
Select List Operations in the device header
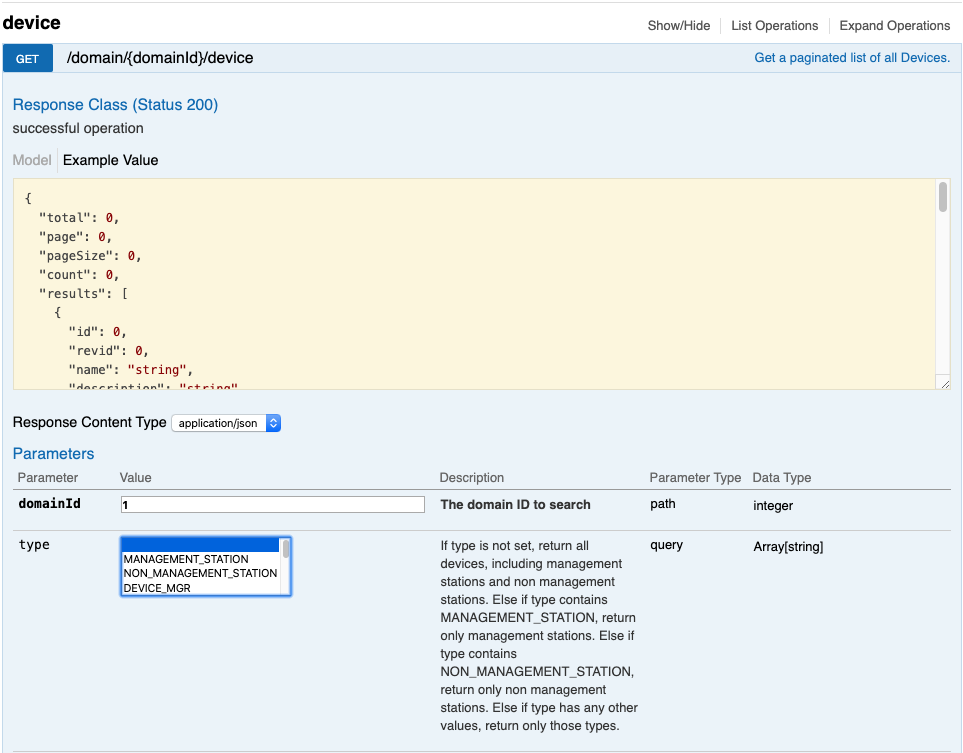coord(774,26)
